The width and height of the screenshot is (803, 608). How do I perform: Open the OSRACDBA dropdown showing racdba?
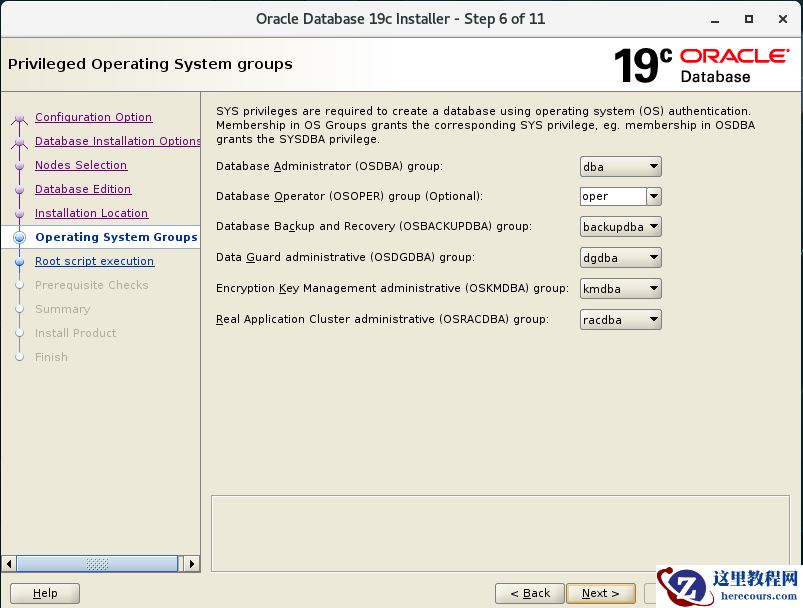[620, 320]
